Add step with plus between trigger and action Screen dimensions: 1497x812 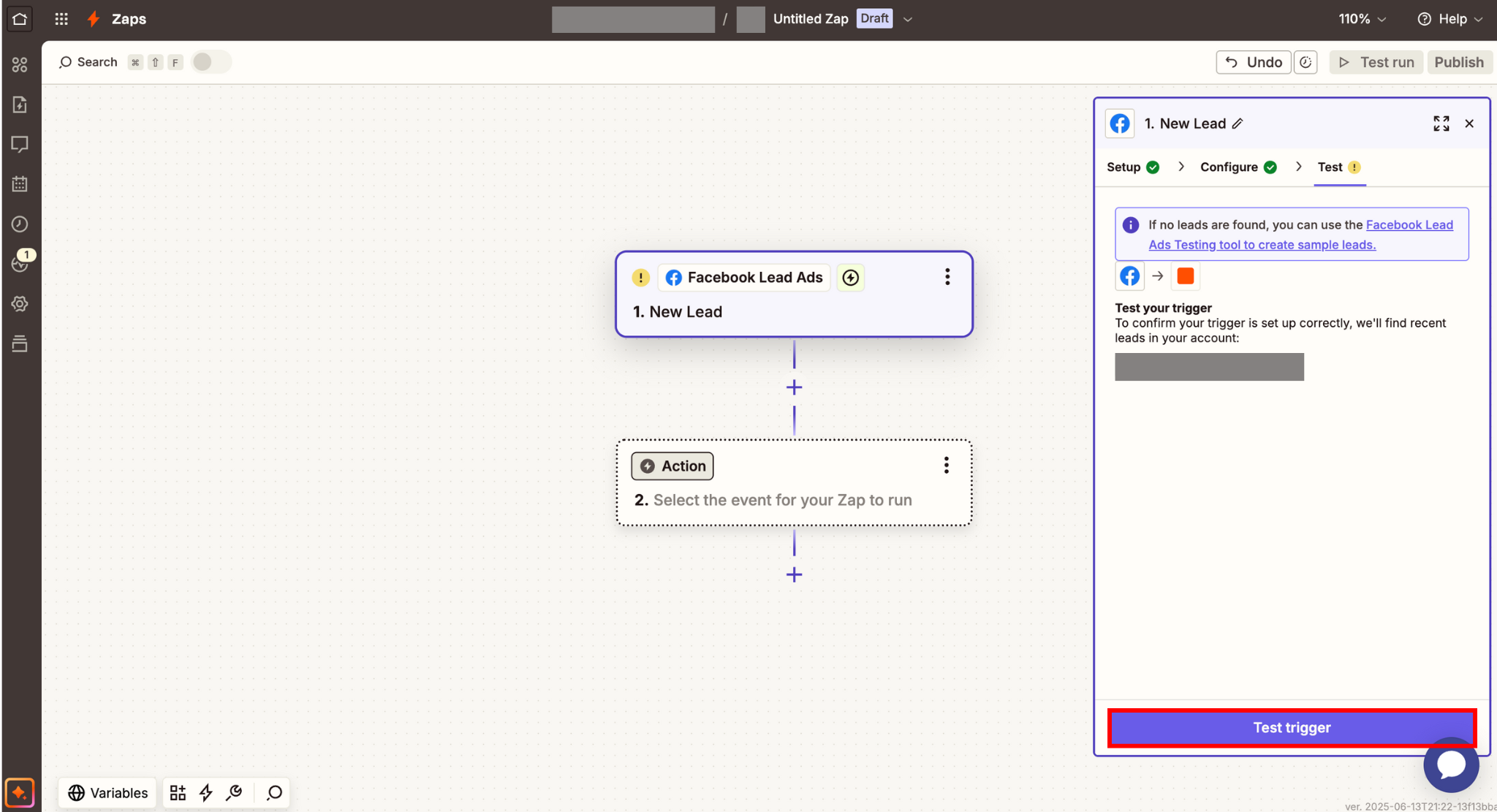[x=794, y=387]
